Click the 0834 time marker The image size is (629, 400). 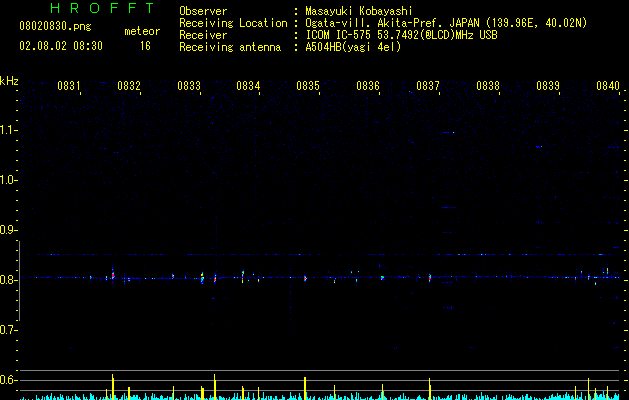point(248,86)
